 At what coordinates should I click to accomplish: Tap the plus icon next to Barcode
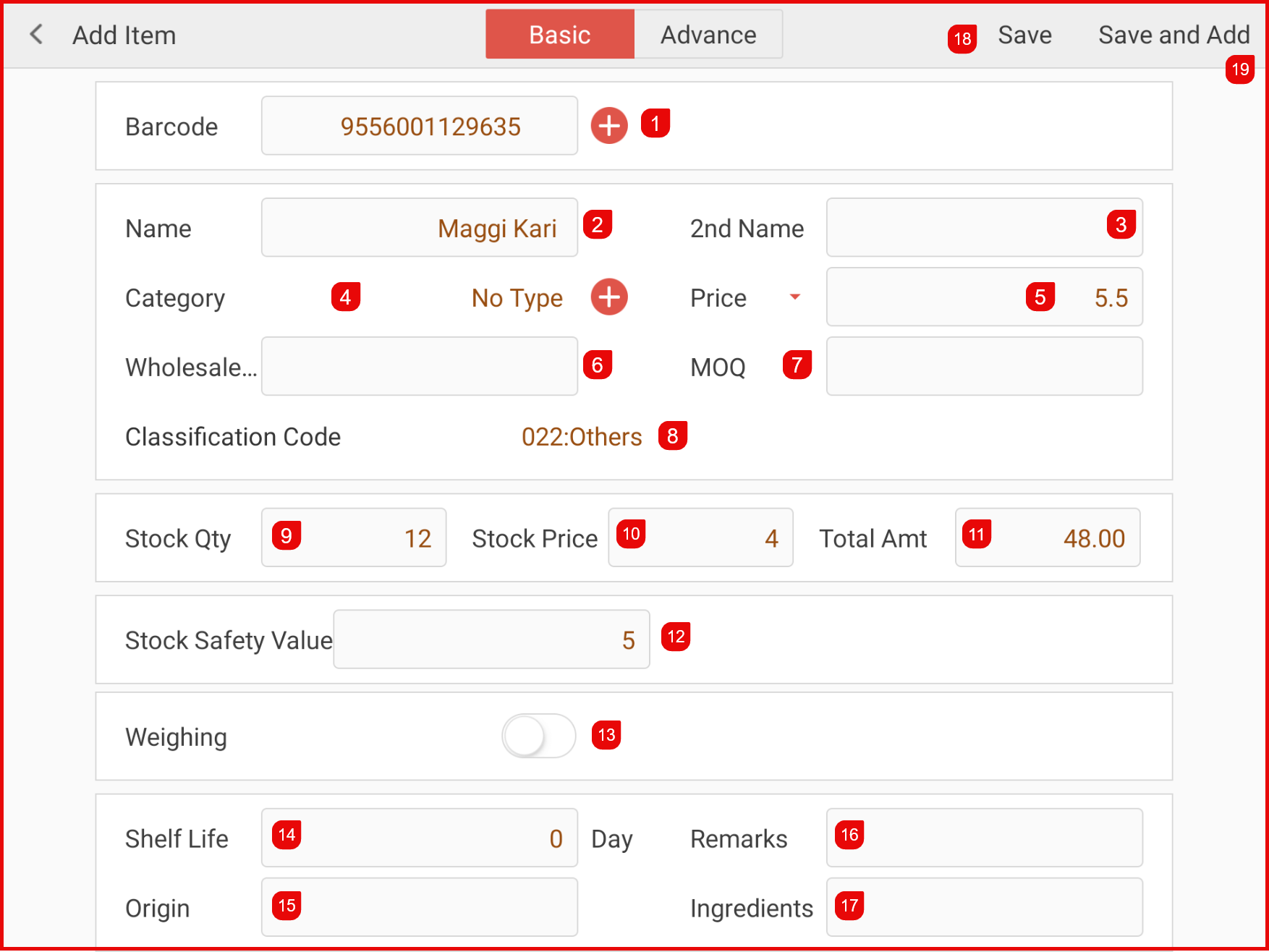click(609, 126)
